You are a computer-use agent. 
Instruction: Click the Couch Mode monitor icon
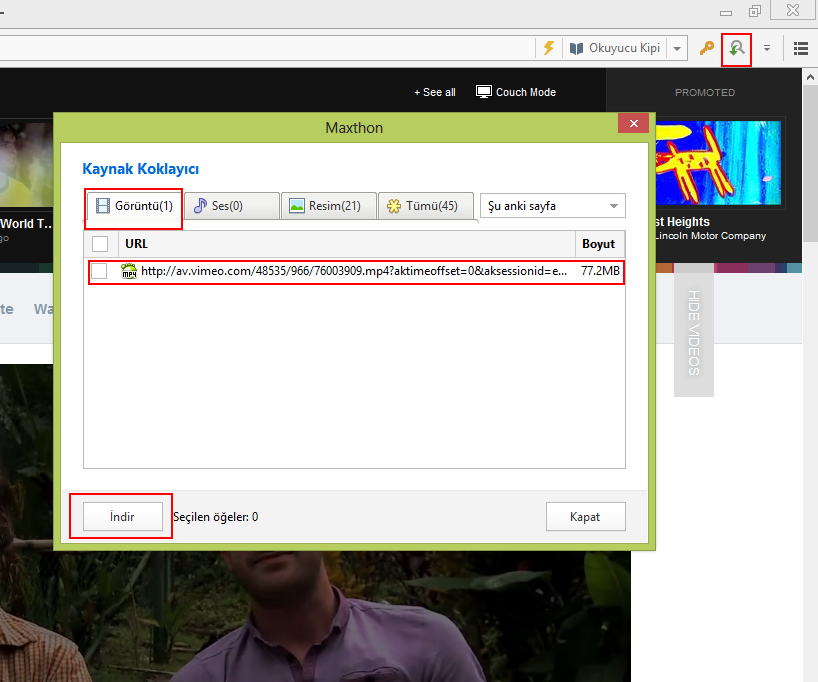[x=484, y=92]
